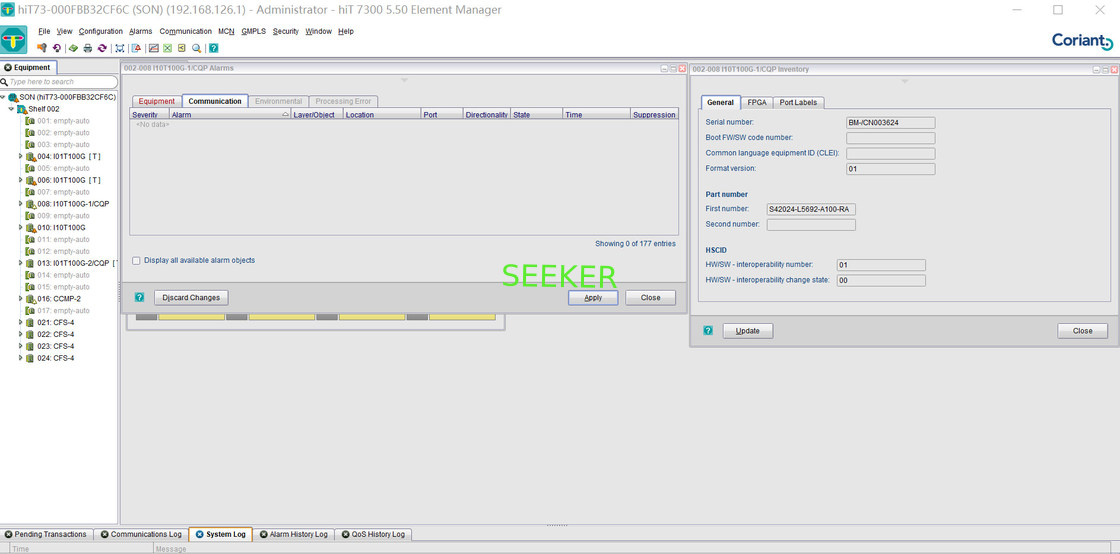The width and height of the screenshot is (1120, 554).
Task: Click the magnifier search icon in toolbar
Action: pyautogui.click(x=196, y=48)
